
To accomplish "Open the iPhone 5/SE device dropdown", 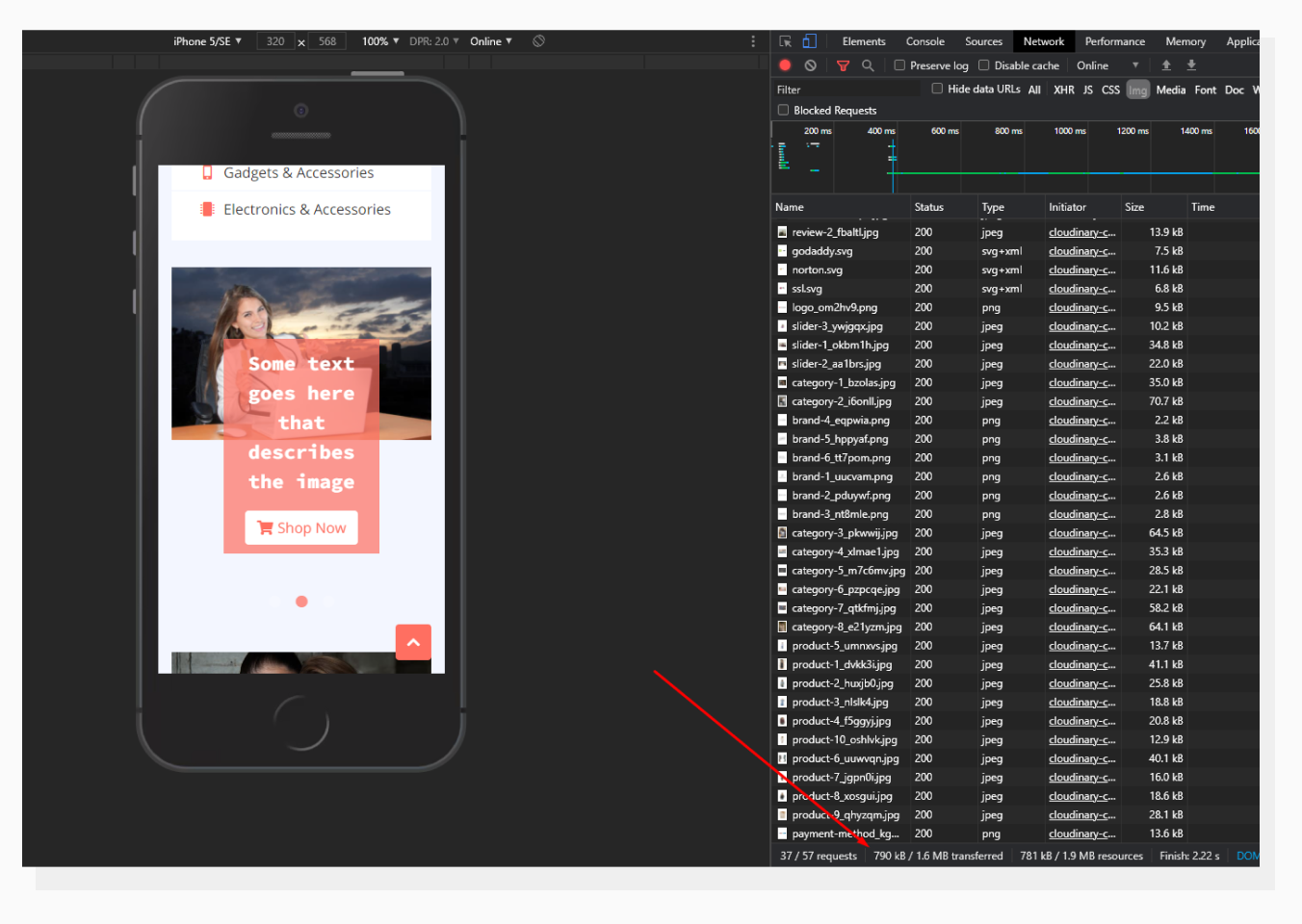I will pyautogui.click(x=206, y=40).
